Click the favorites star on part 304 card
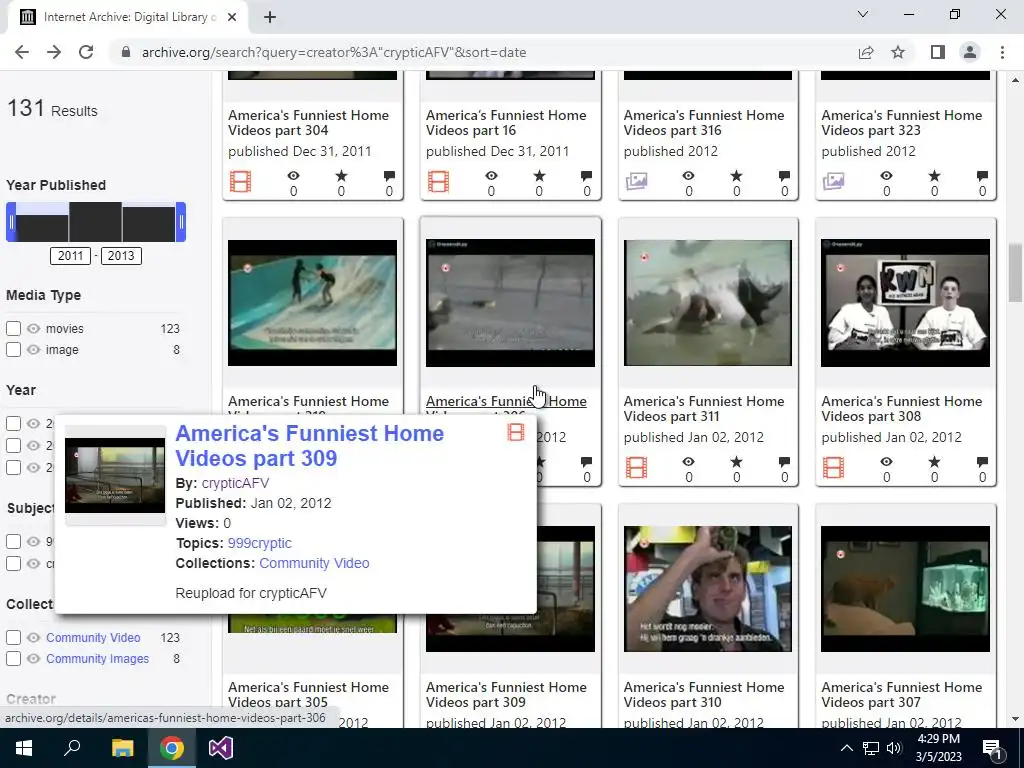The width and height of the screenshot is (1024, 768). [x=341, y=176]
